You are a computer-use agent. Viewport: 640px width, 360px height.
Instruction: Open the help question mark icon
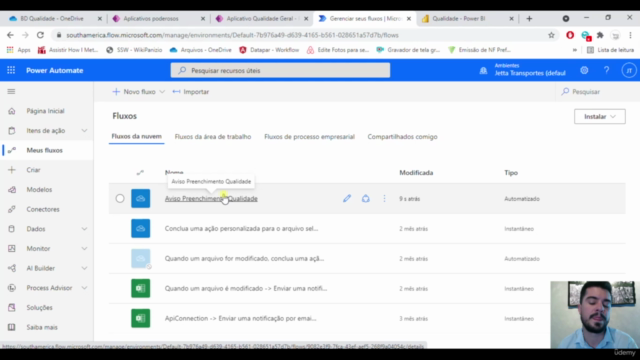[x=607, y=70]
